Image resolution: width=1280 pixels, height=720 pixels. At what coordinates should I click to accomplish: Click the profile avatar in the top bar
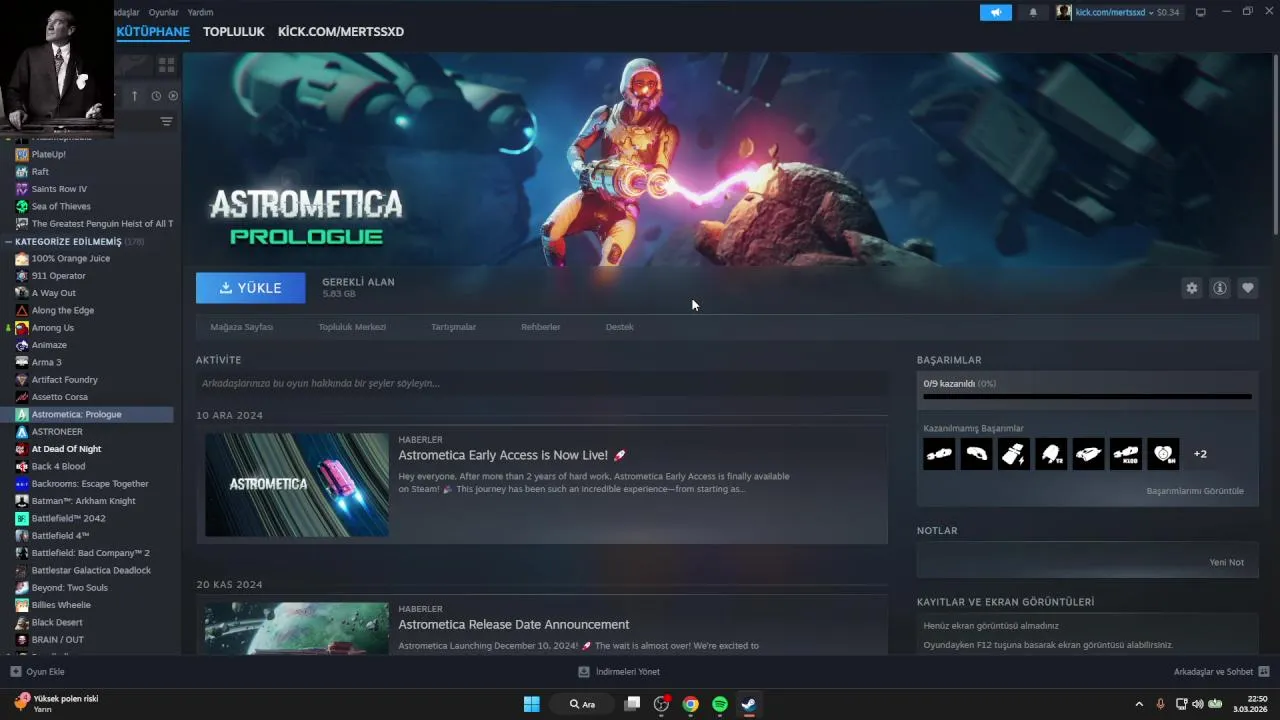coord(1063,12)
